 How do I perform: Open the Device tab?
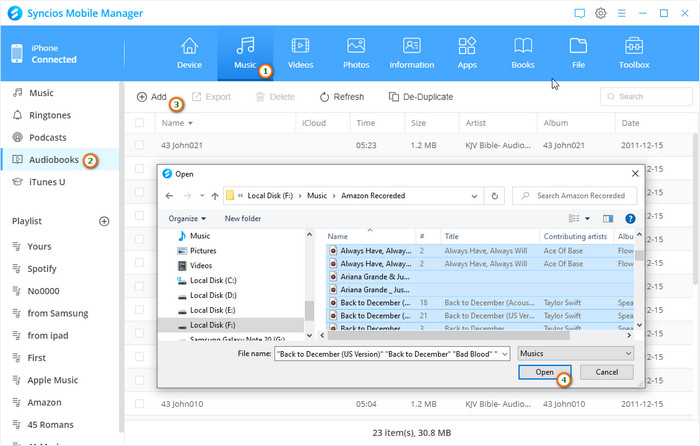[x=189, y=54]
